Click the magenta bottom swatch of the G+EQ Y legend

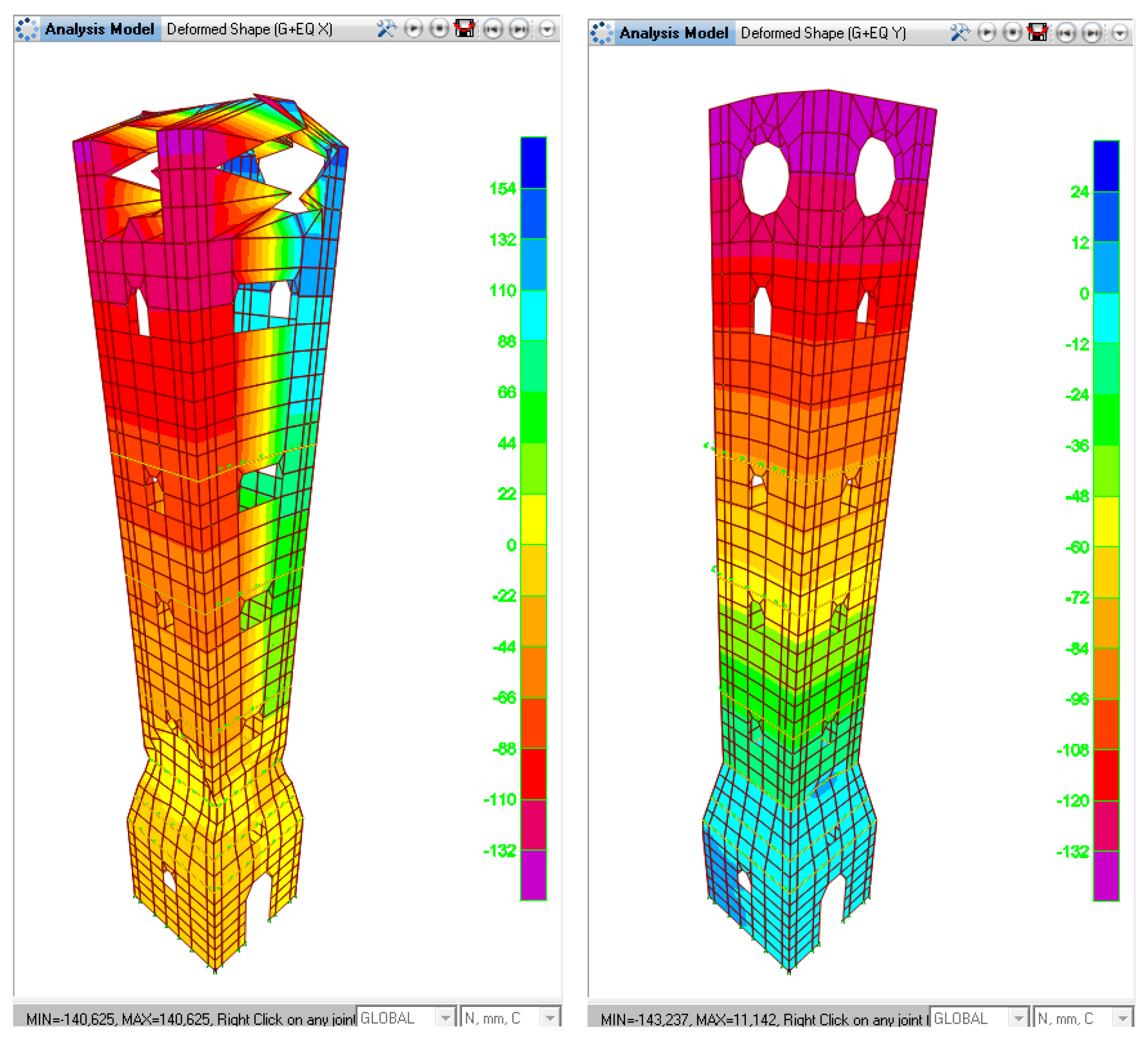pos(1106,877)
